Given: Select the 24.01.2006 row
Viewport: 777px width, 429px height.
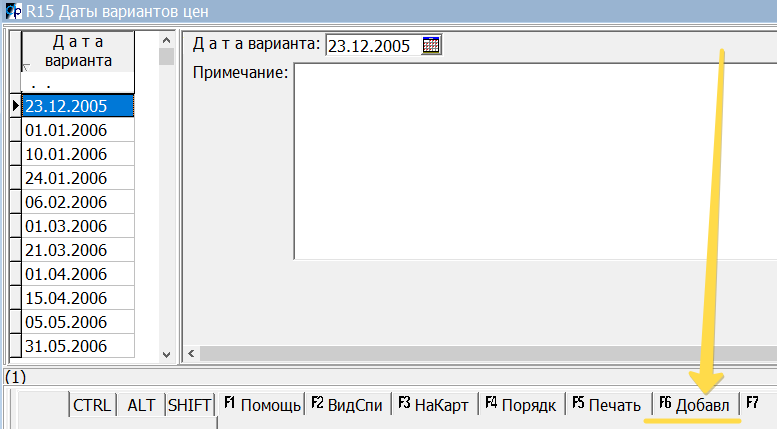Looking at the screenshot, I should (x=78, y=178).
